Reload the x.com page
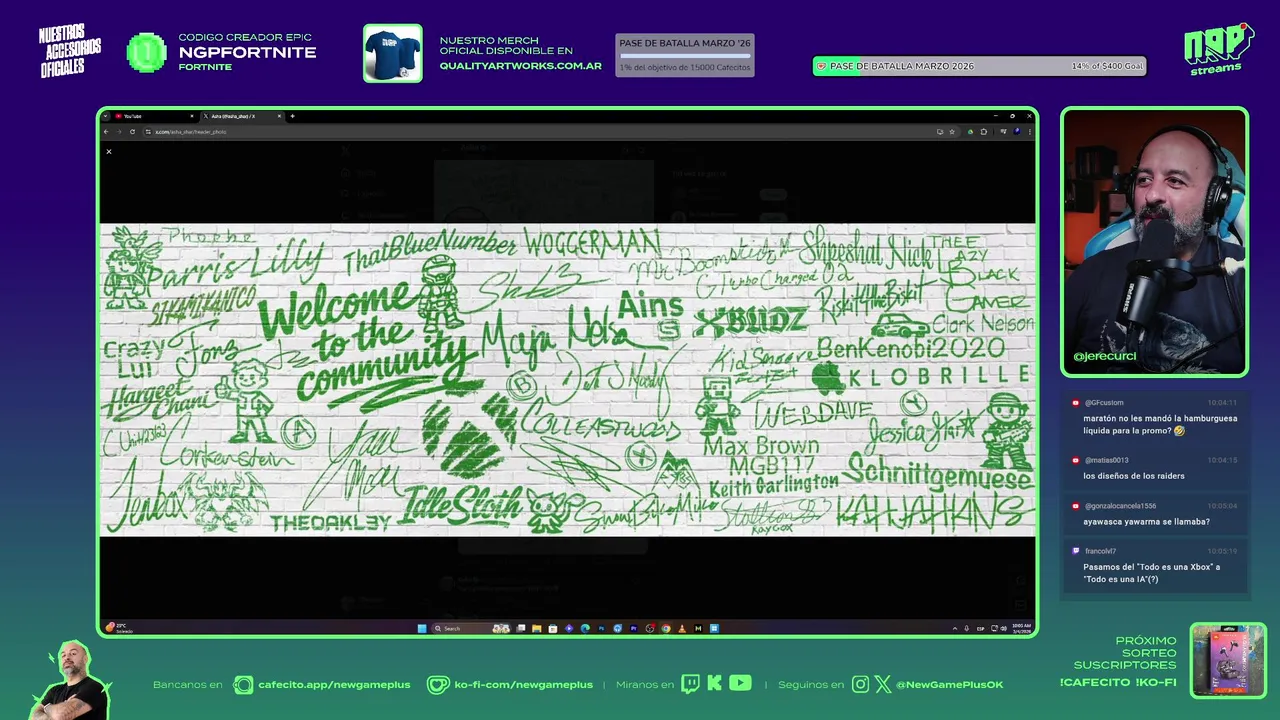This screenshot has height=720, width=1280. 132,132
